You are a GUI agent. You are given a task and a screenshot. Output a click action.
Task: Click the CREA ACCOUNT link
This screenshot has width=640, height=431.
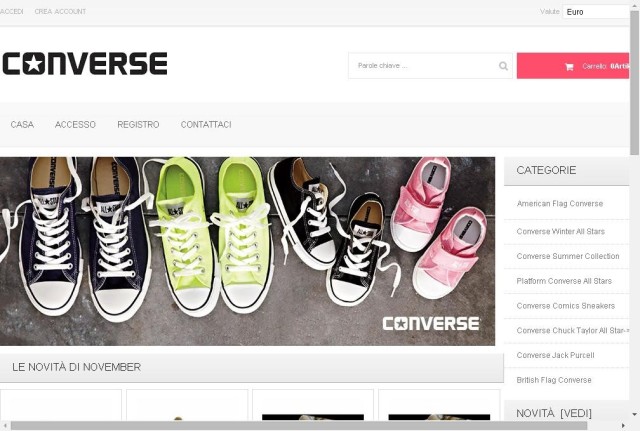(x=60, y=11)
